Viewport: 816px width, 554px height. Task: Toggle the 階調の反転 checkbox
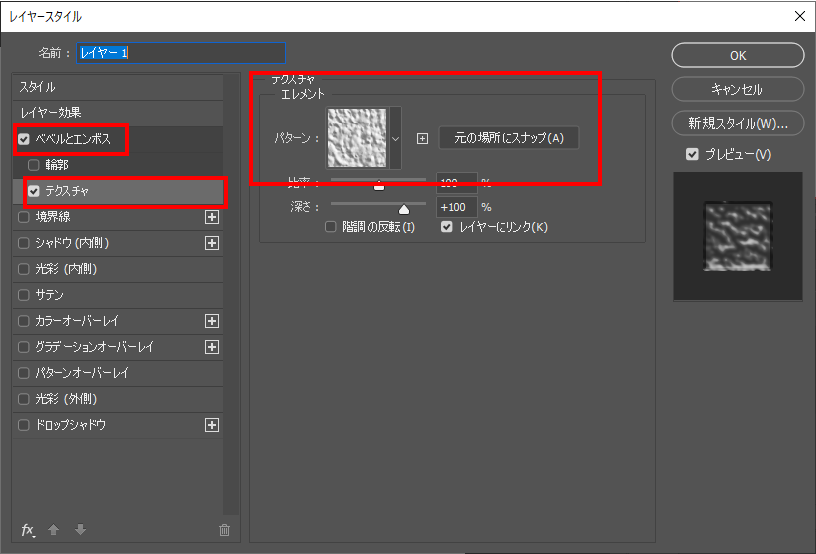pos(332,227)
